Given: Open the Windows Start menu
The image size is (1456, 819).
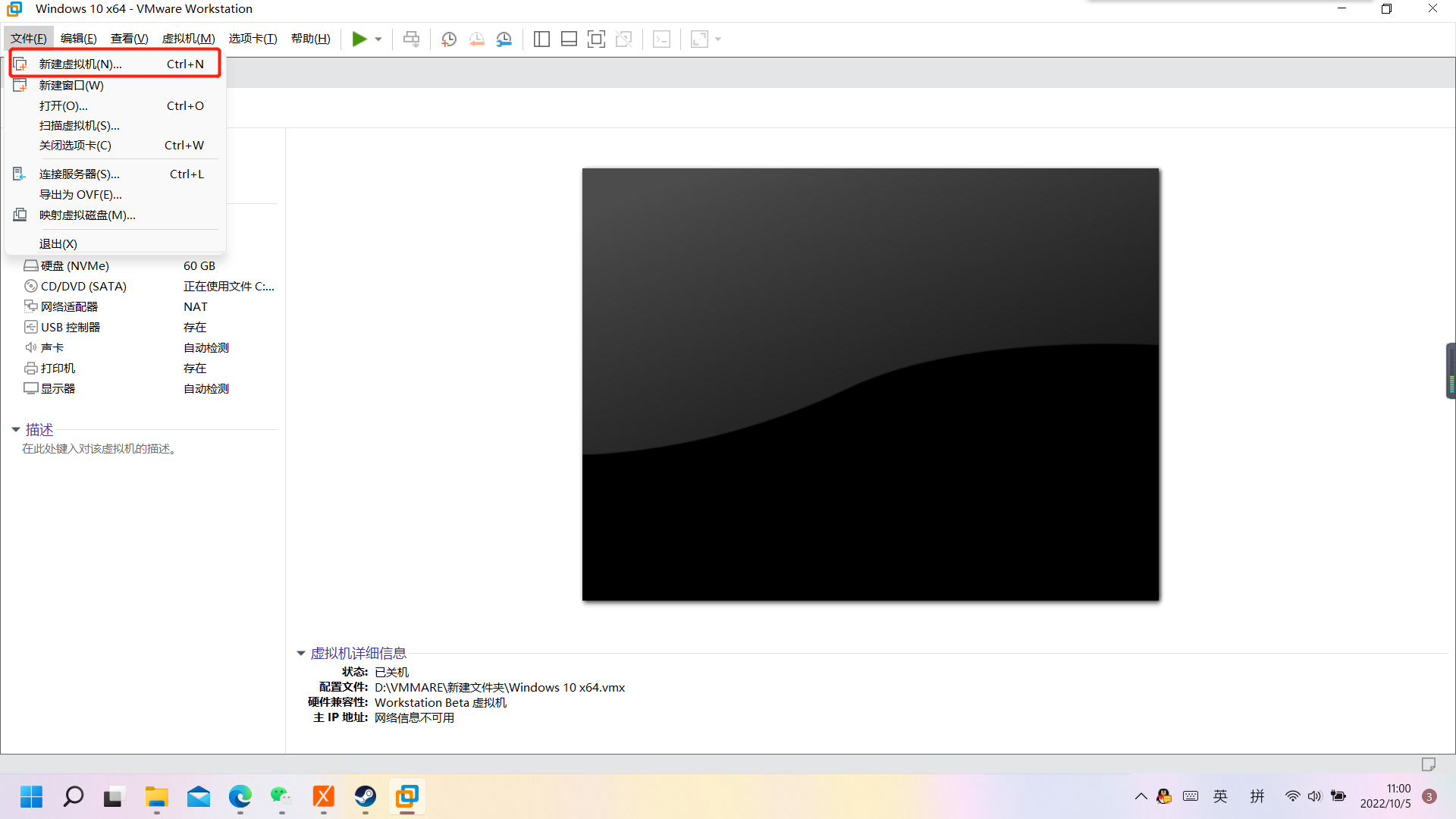Looking at the screenshot, I should coord(32,796).
